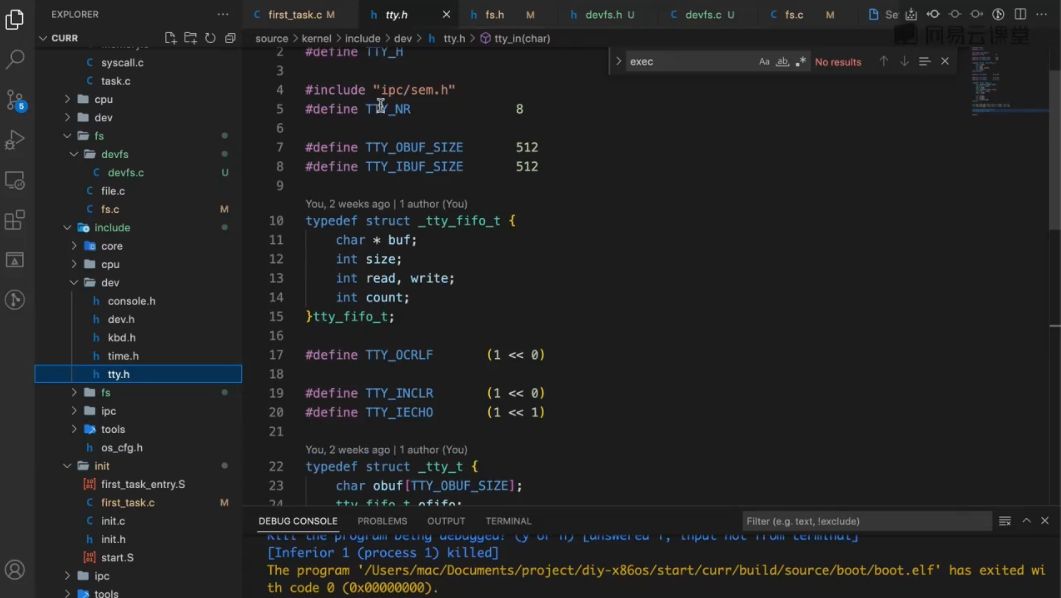The height and width of the screenshot is (598, 1061).
Task: Switch to the first_task.c editor tab
Action: pos(294,15)
